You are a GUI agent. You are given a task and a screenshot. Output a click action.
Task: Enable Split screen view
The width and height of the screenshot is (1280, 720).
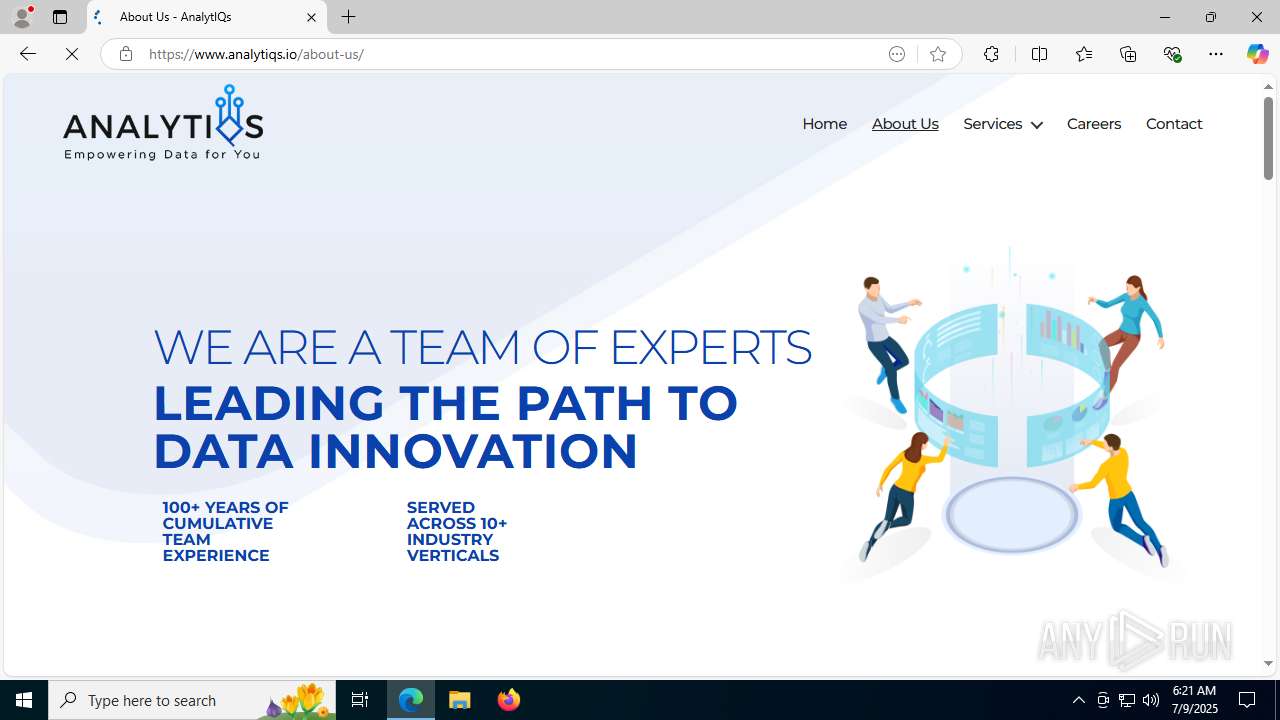point(1039,54)
